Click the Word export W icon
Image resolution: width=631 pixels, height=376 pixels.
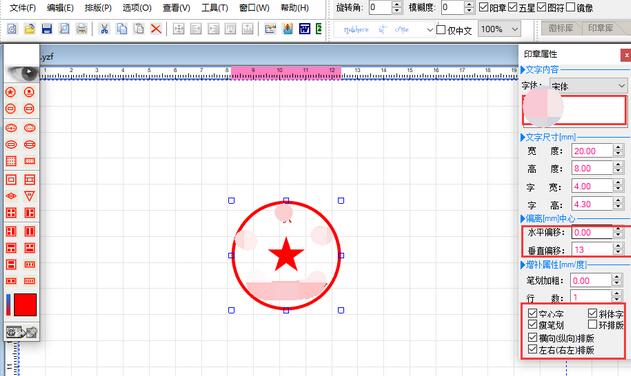[x=305, y=29]
